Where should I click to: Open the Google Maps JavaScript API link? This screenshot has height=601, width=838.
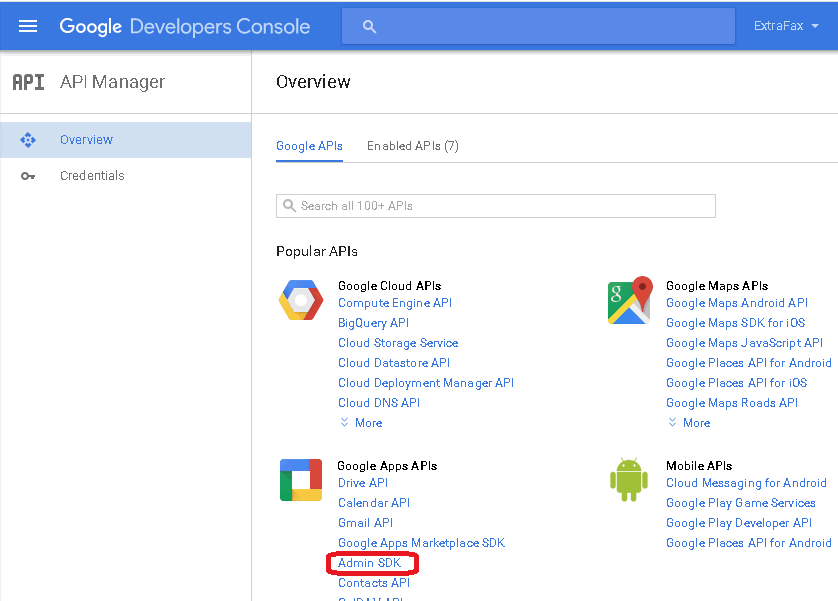coord(744,343)
